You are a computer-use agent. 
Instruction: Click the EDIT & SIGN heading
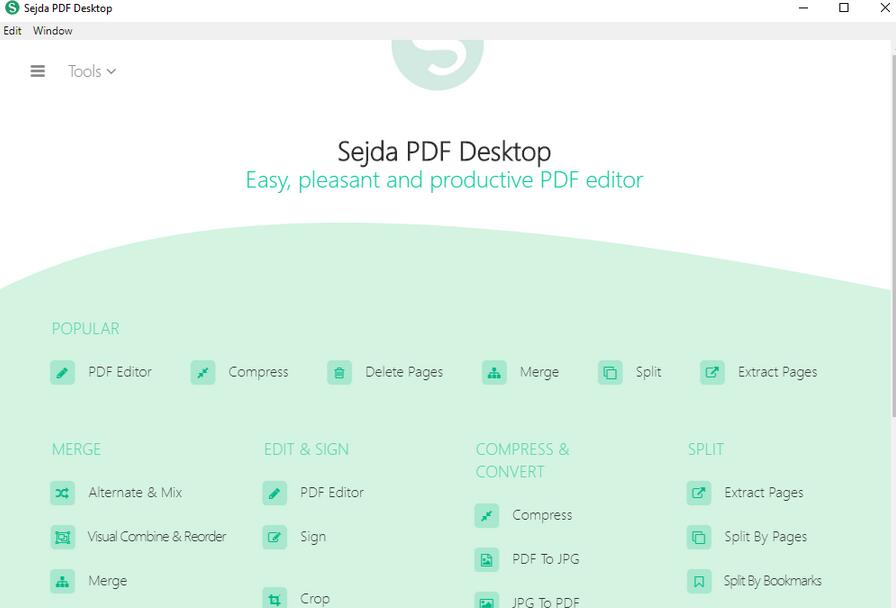click(306, 449)
